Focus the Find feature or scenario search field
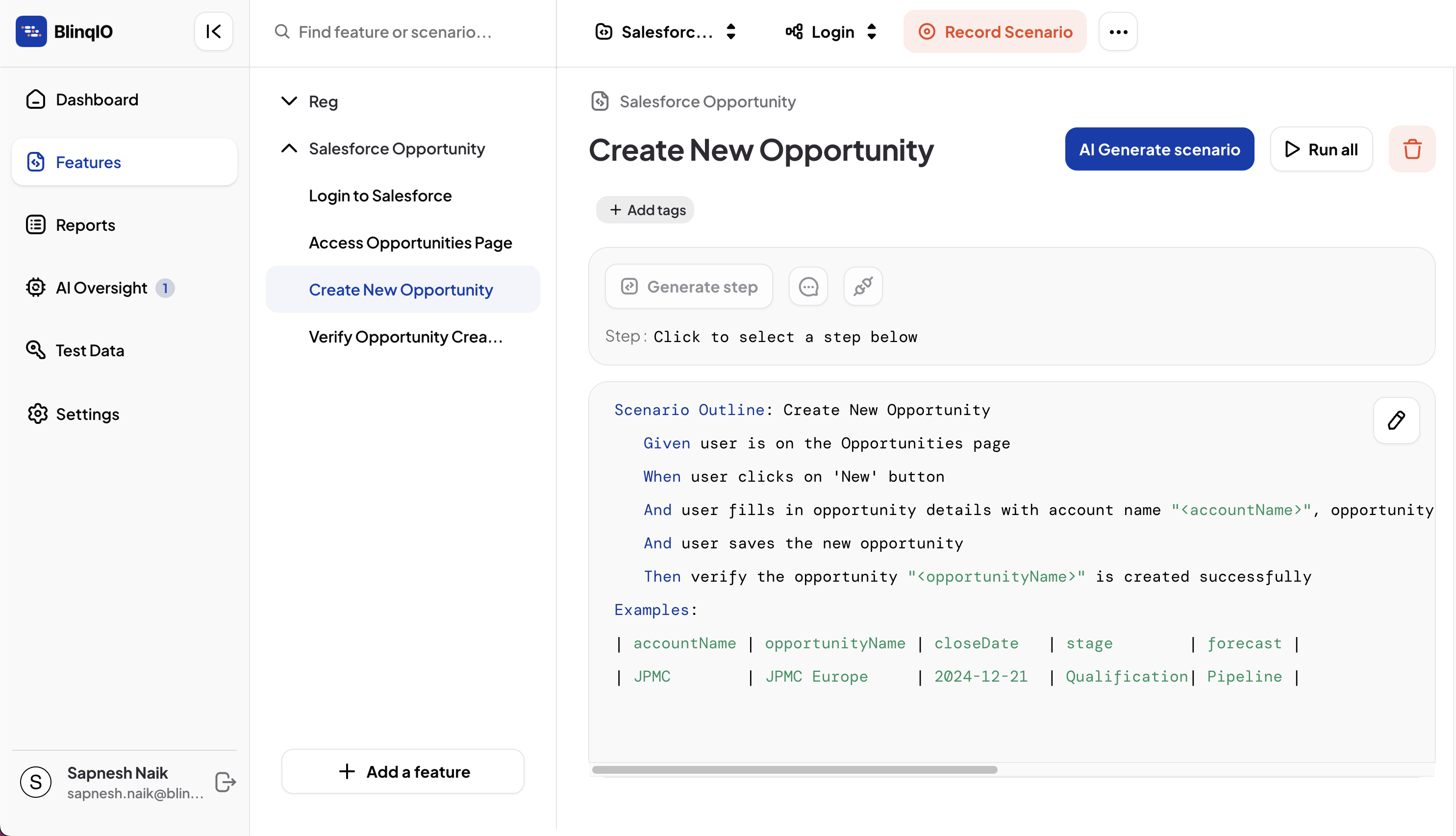 pos(395,31)
